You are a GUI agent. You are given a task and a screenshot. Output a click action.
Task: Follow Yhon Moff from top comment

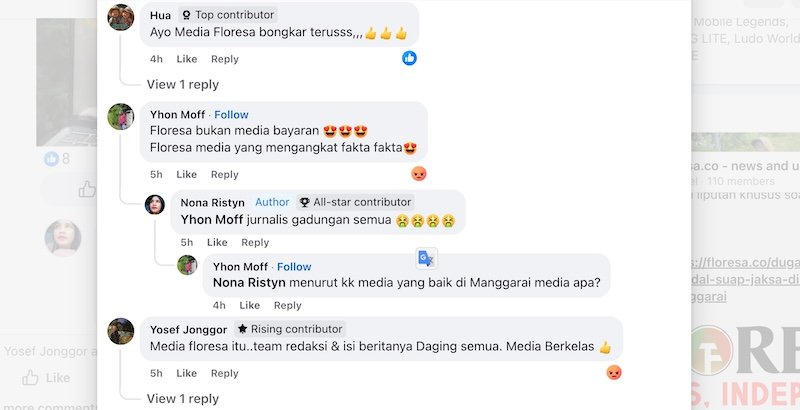(x=232, y=114)
